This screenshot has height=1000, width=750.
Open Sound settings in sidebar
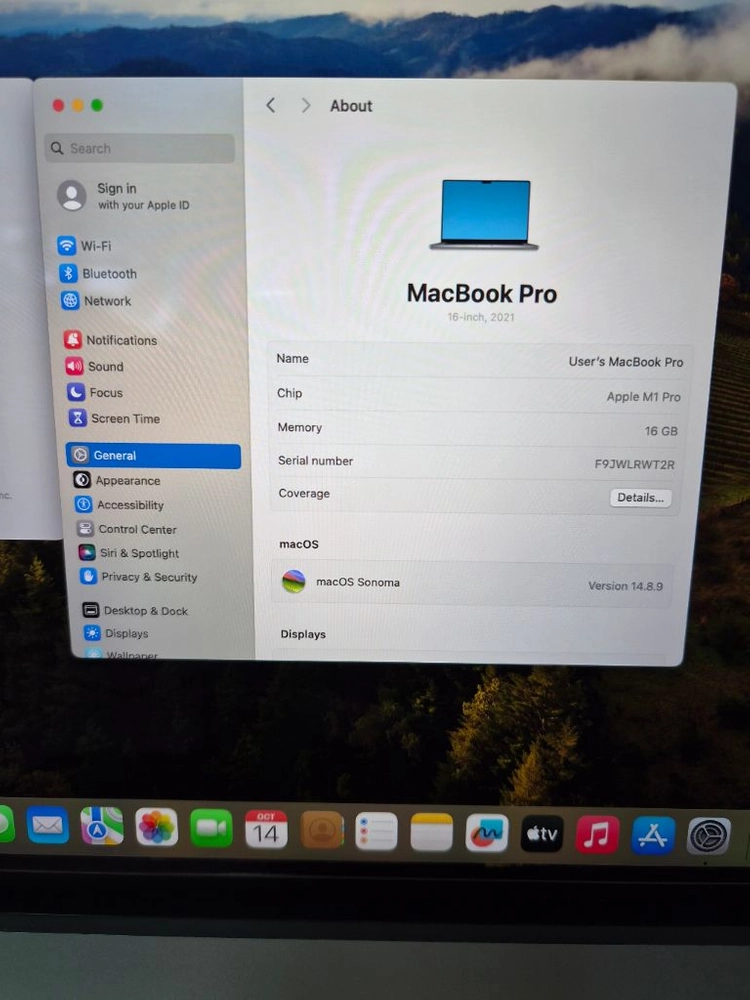(x=95, y=366)
